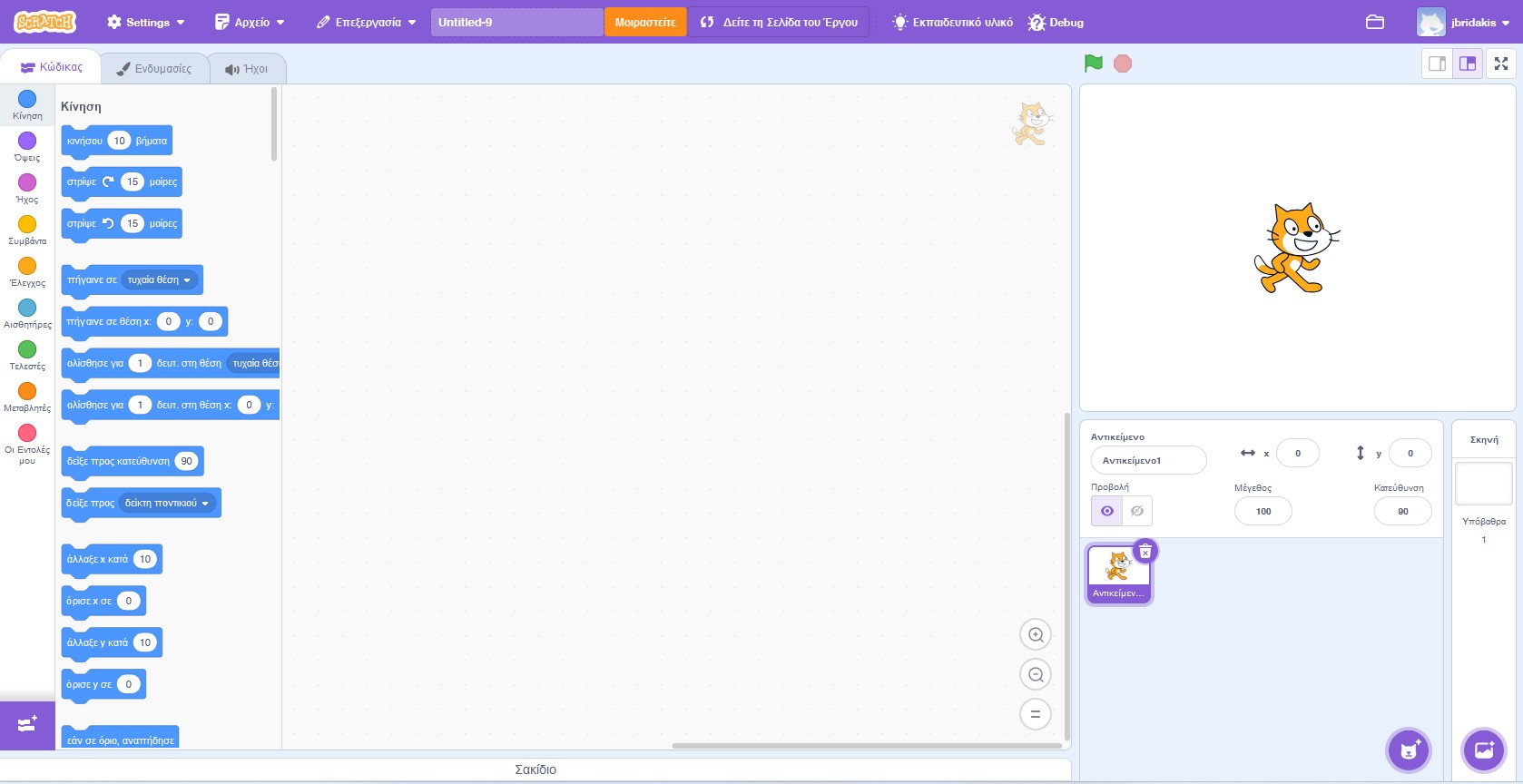This screenshot has width=1523, height=784.
Task: Edit the project title Untitled-9 field
Action: (516, 22)
